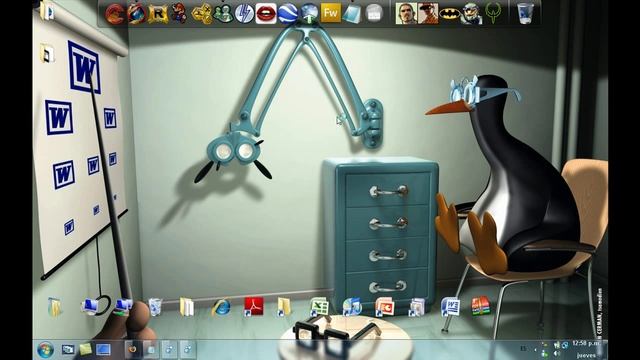Click the taskbar clock showing 12:58 p.m.
Viewport: 640px width, 360px height.
pyautogui.click(x=587, y=343)
